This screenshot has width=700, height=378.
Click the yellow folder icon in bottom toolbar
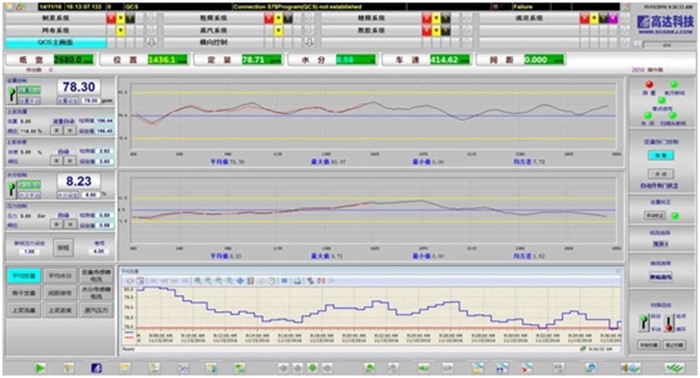pyautogui.click(x=125, y=368)
